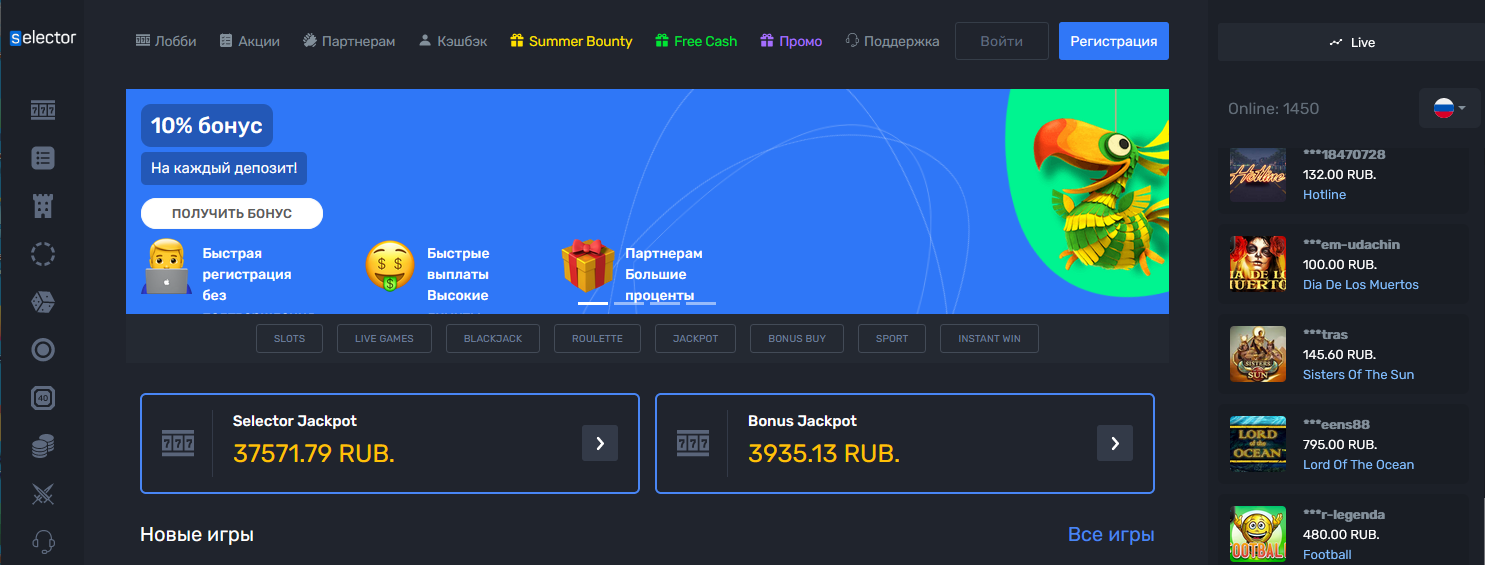The height and width of the screenshot is (565, 1485).
Task: Open the Hotline game link
Action: click(1324, 195)
